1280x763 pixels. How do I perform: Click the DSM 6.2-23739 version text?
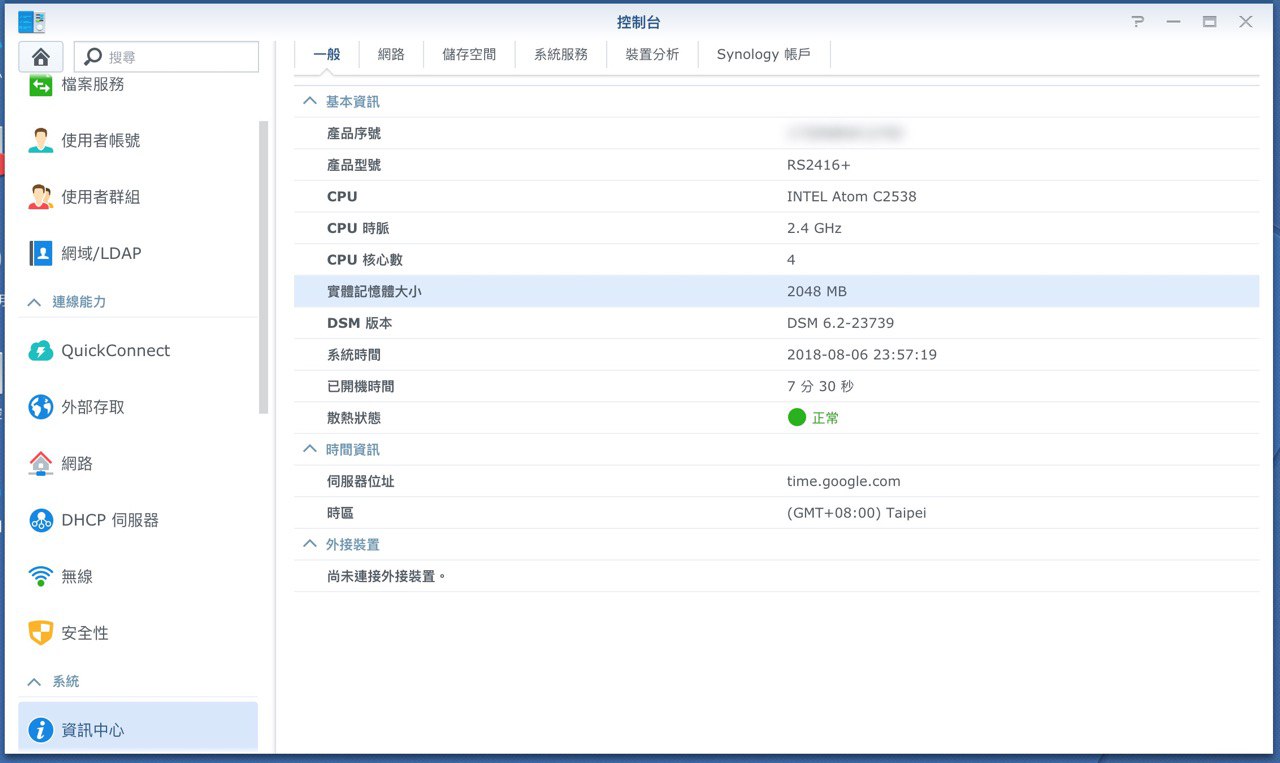click(x=841, y=323)
